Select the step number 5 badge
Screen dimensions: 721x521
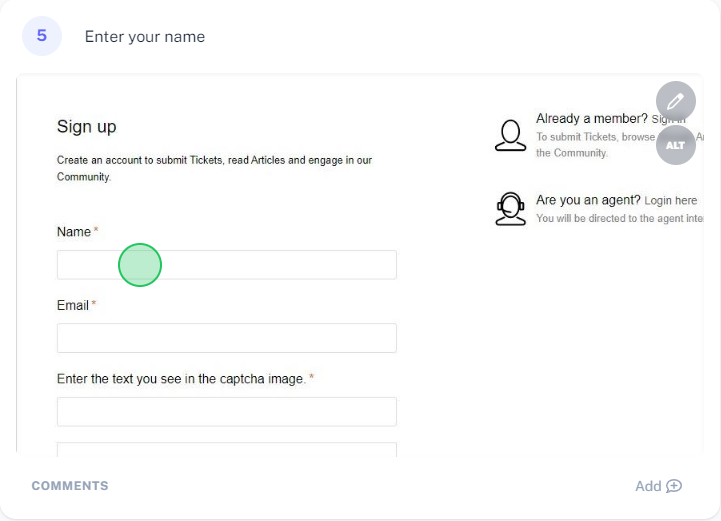tap(42, 36)
